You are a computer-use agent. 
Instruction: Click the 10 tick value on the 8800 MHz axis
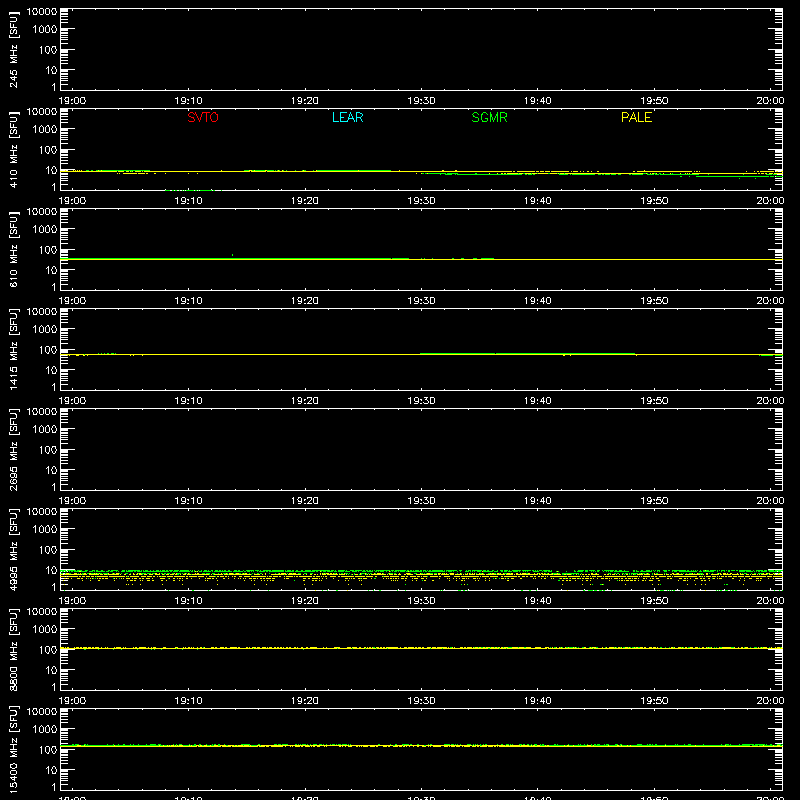[51, 670]
